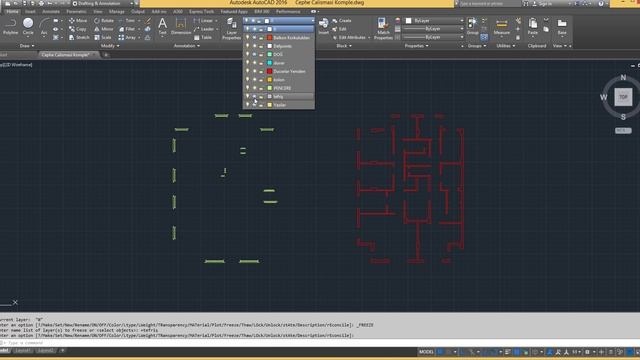Toggle freeze sun icon for Yazılar layer

pyautogui.click(x=254, y=105)
